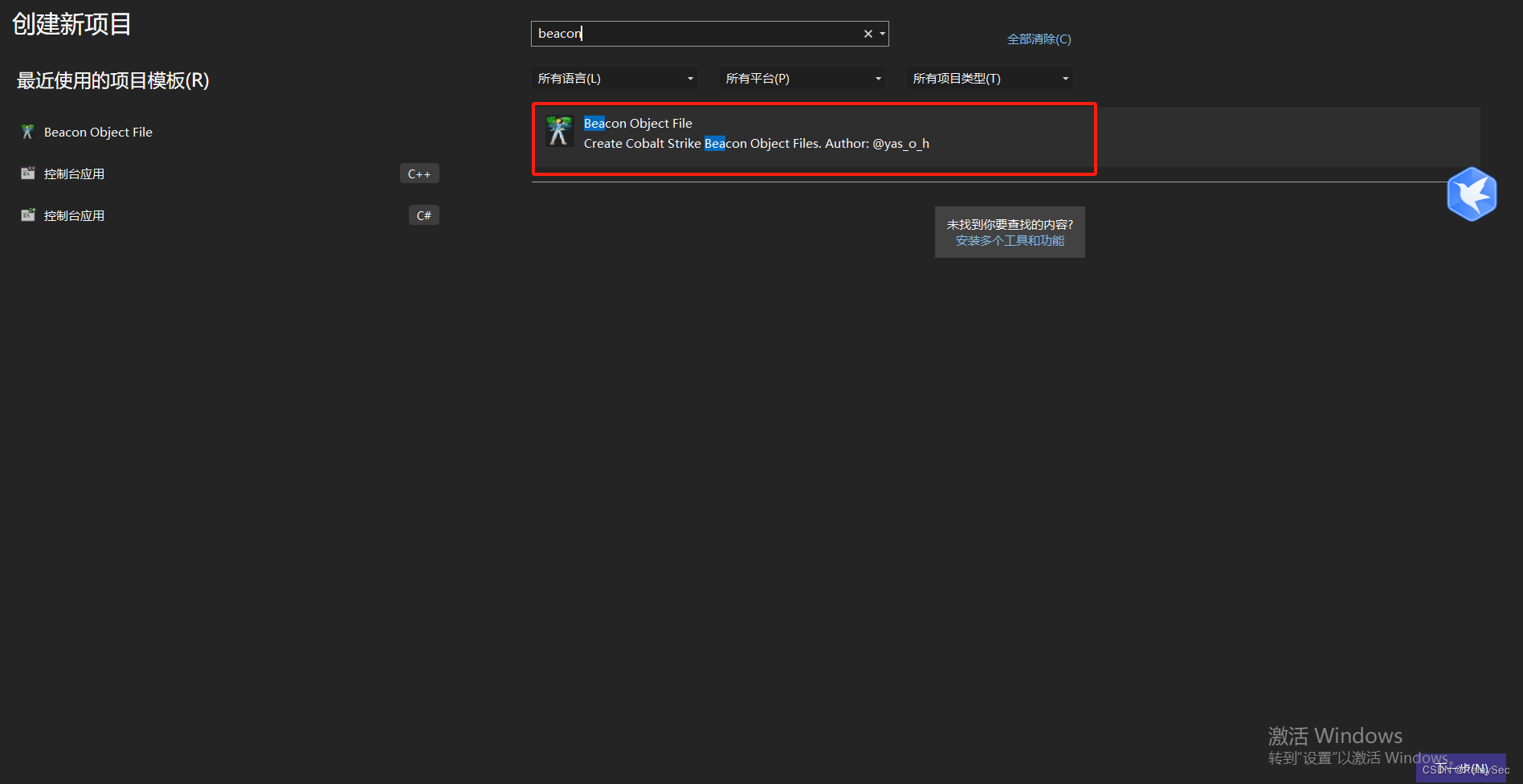
Task: Select the C# 控制台应用 recent template
Action: coord(229,215)
